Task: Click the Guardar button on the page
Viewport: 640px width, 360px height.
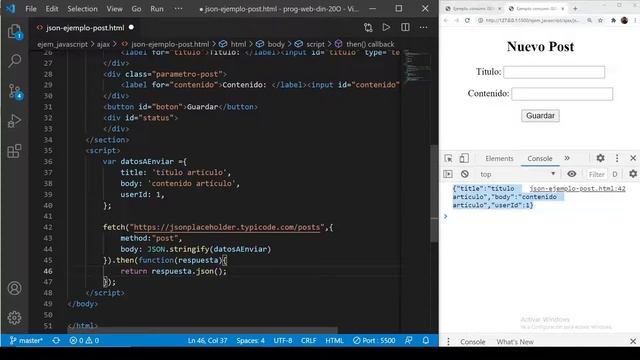Action: pyautogui.click(x=540, y=116)
